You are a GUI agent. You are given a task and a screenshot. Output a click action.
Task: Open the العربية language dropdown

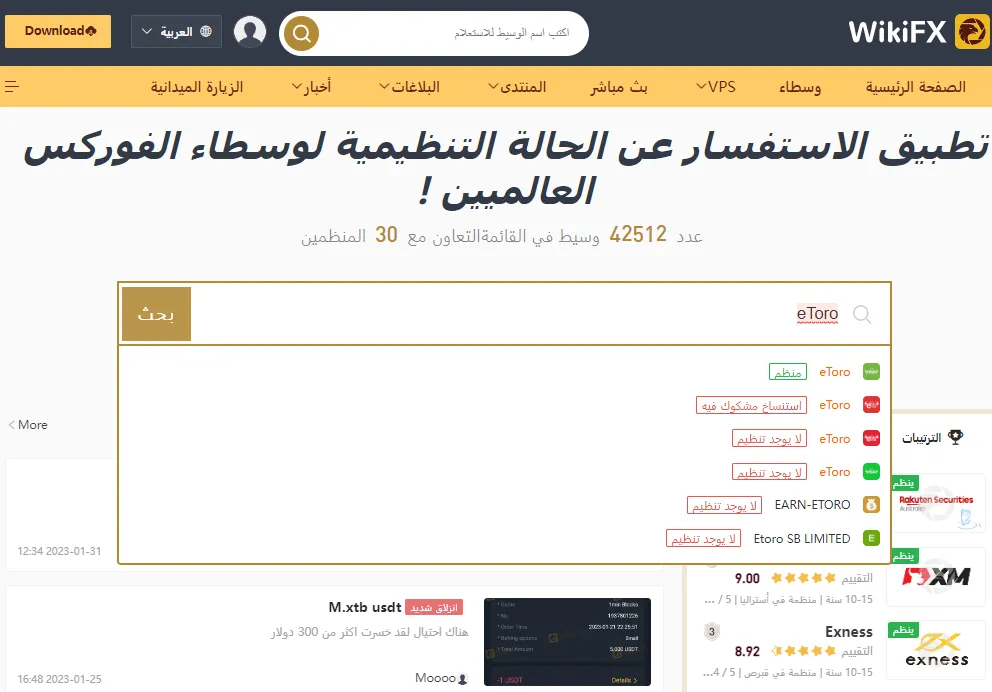177,32
